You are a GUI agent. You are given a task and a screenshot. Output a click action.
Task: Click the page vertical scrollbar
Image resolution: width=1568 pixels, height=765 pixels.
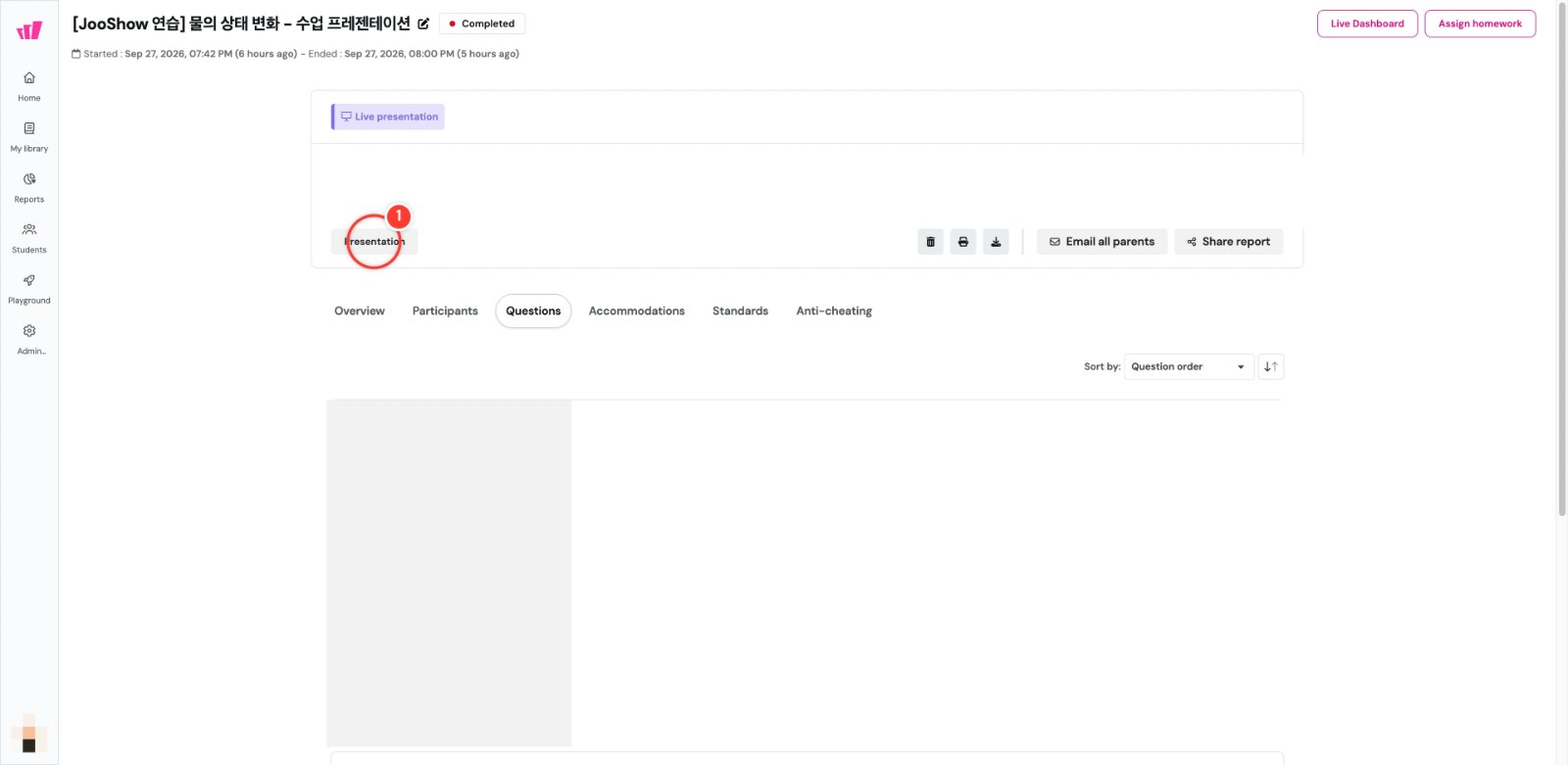tap(1562, 259)
